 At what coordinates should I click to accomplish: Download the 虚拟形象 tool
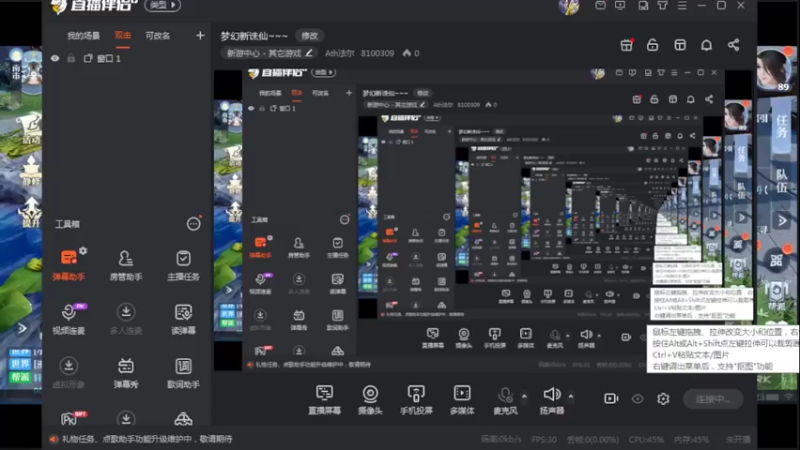click(68, 373)
